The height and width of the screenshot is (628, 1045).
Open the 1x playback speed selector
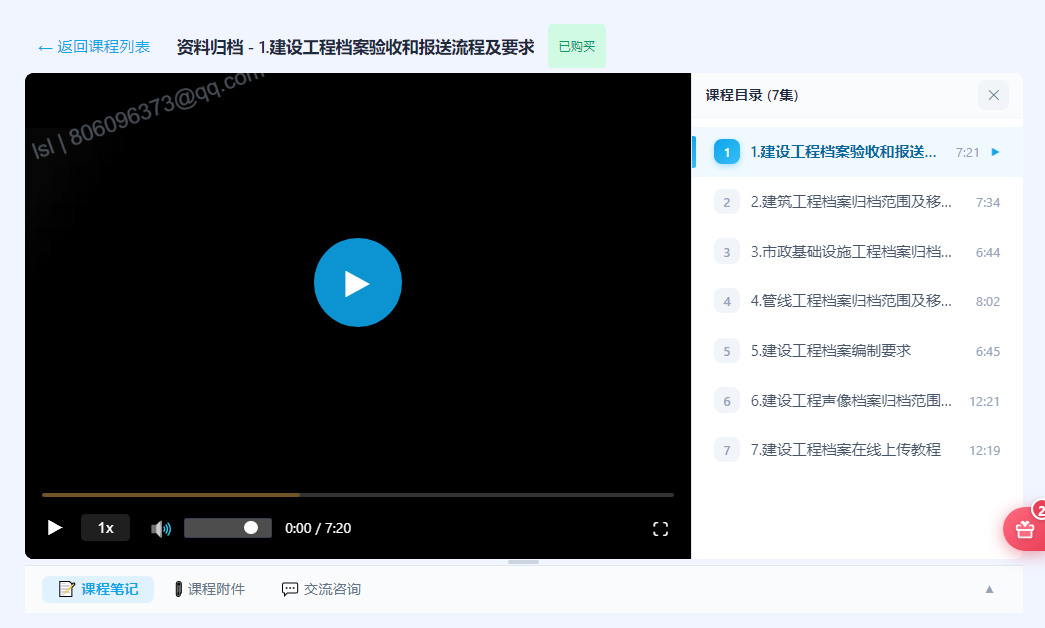coord(105,528)
